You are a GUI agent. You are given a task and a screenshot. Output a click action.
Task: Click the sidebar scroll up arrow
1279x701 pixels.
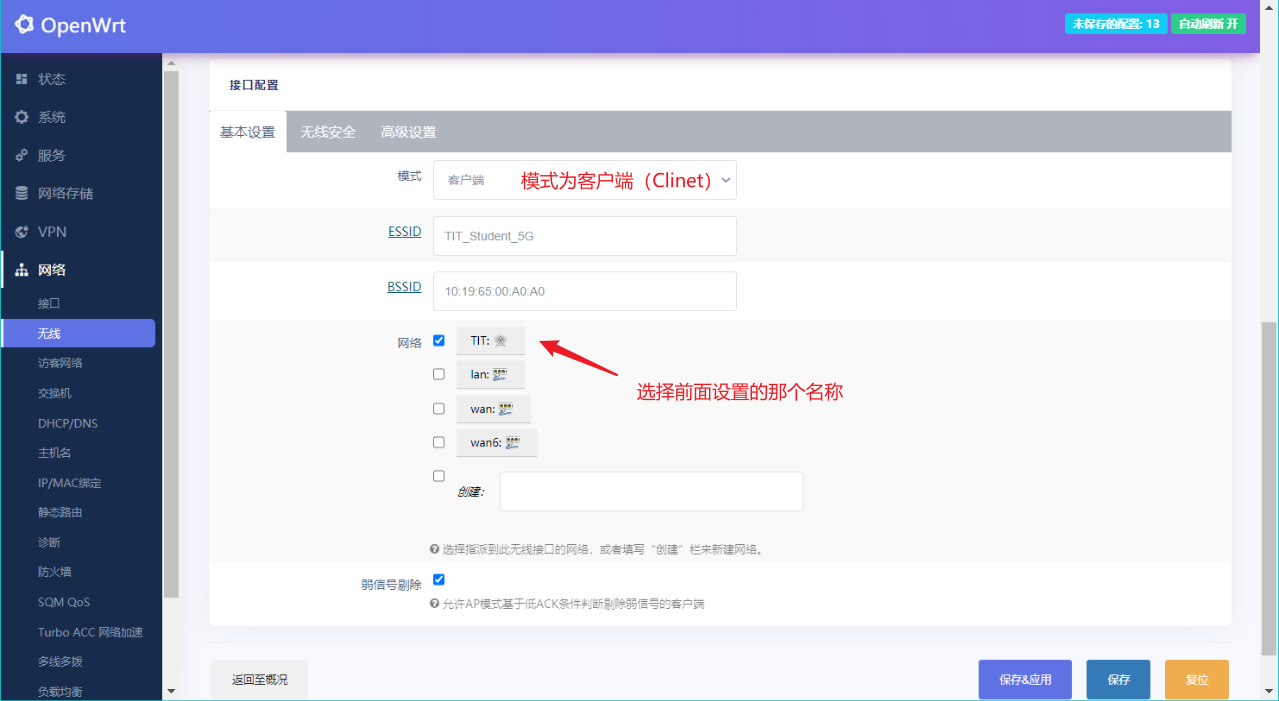(171, 63)
